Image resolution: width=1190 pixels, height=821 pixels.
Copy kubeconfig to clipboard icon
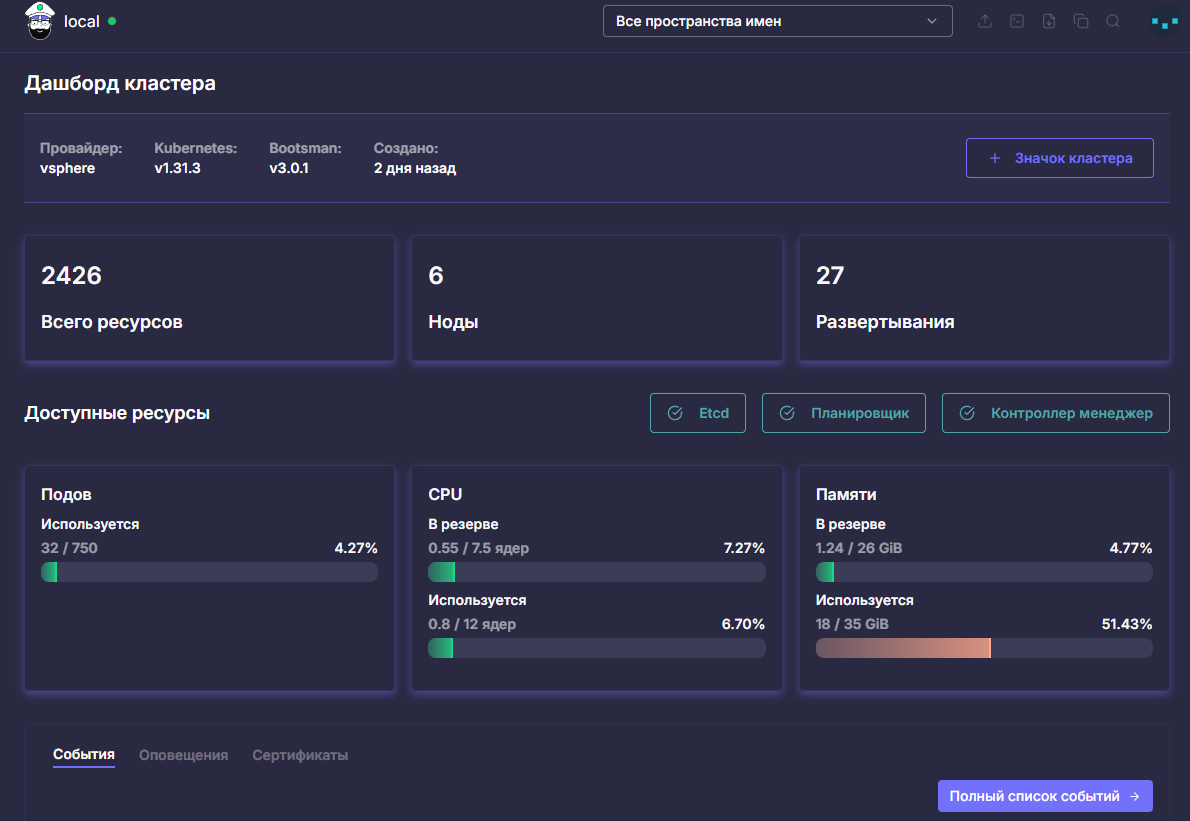[x=1081, y=21]
